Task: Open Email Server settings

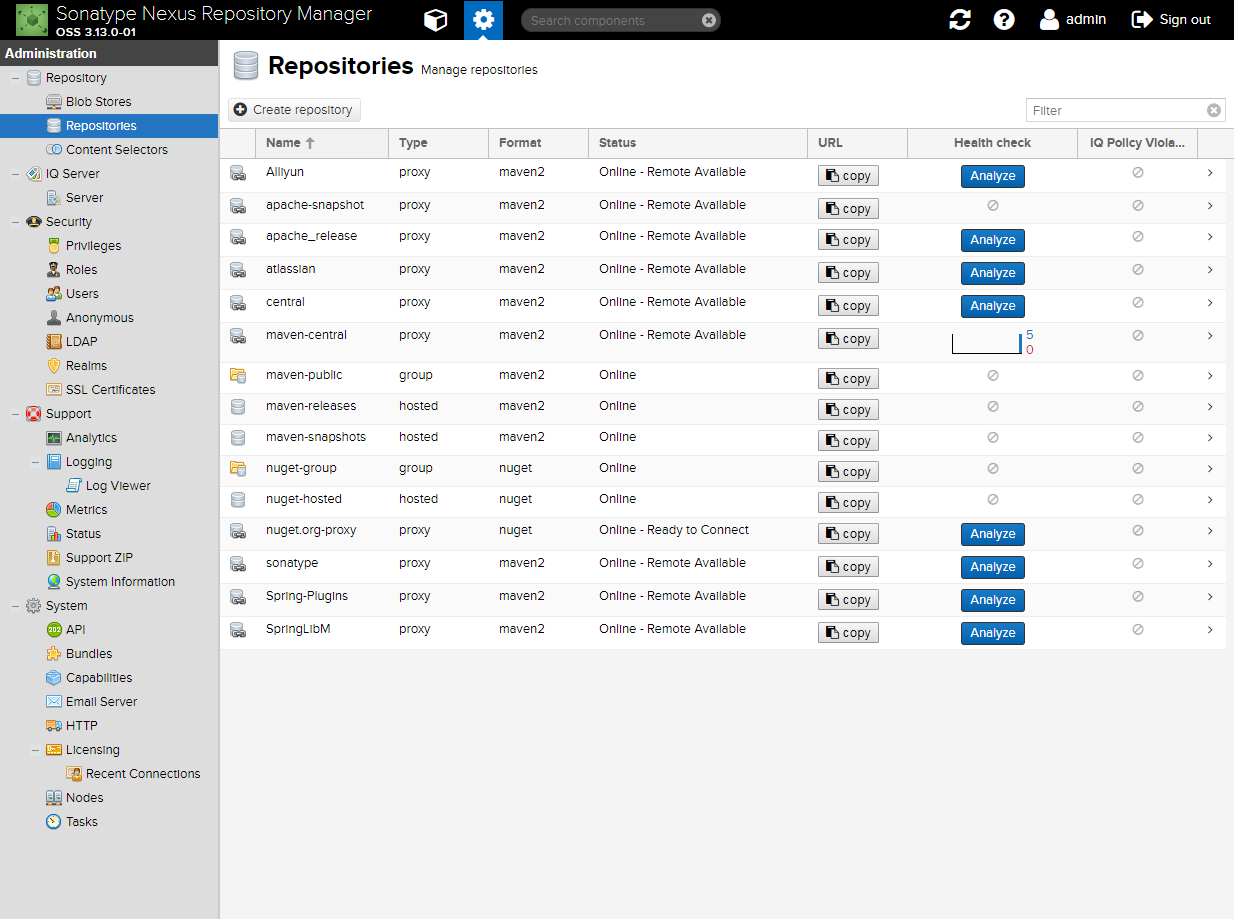Action: (101, 702)
